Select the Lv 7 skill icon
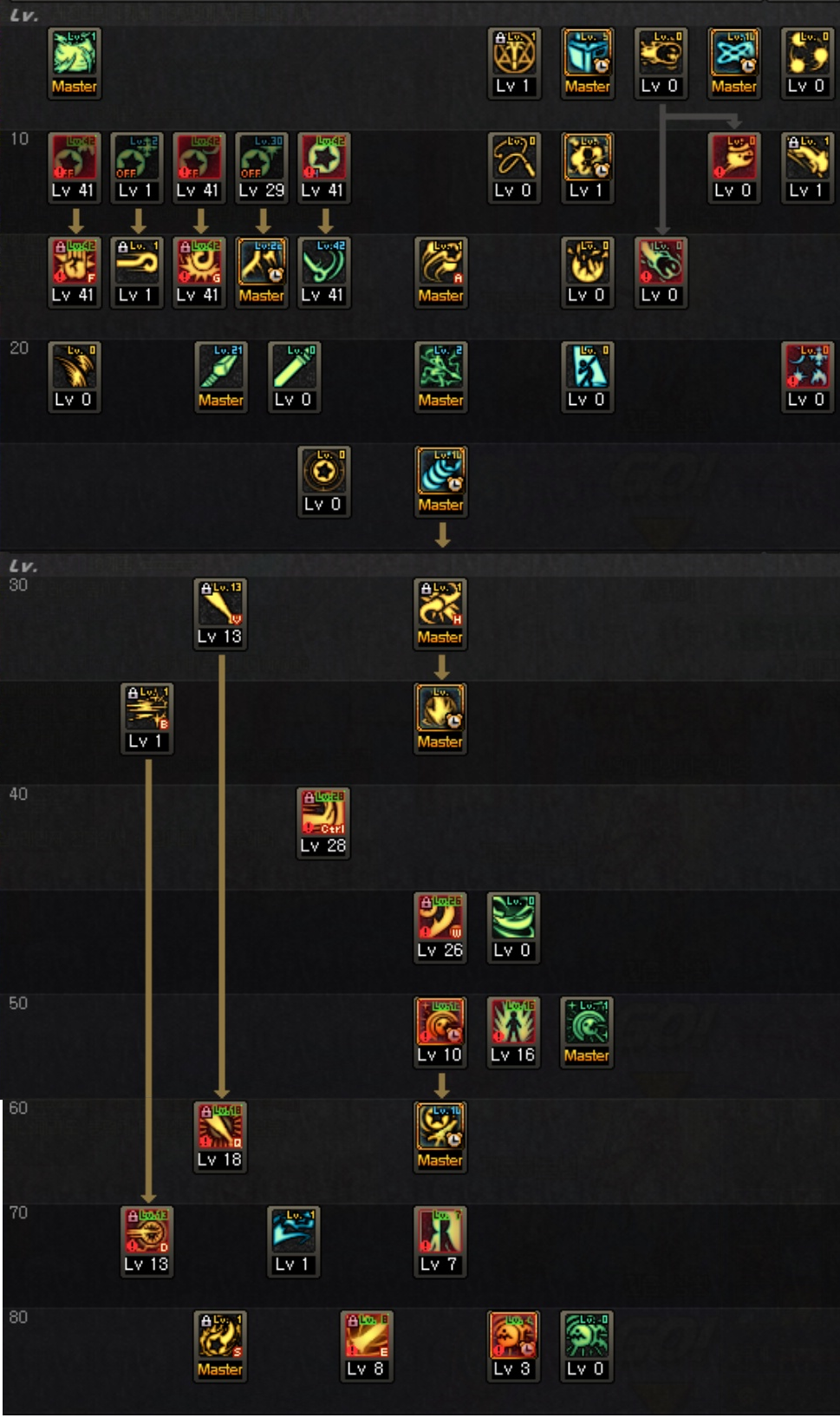The width and height of the screenshot is (840, 1418). (x=440, y=1232)
